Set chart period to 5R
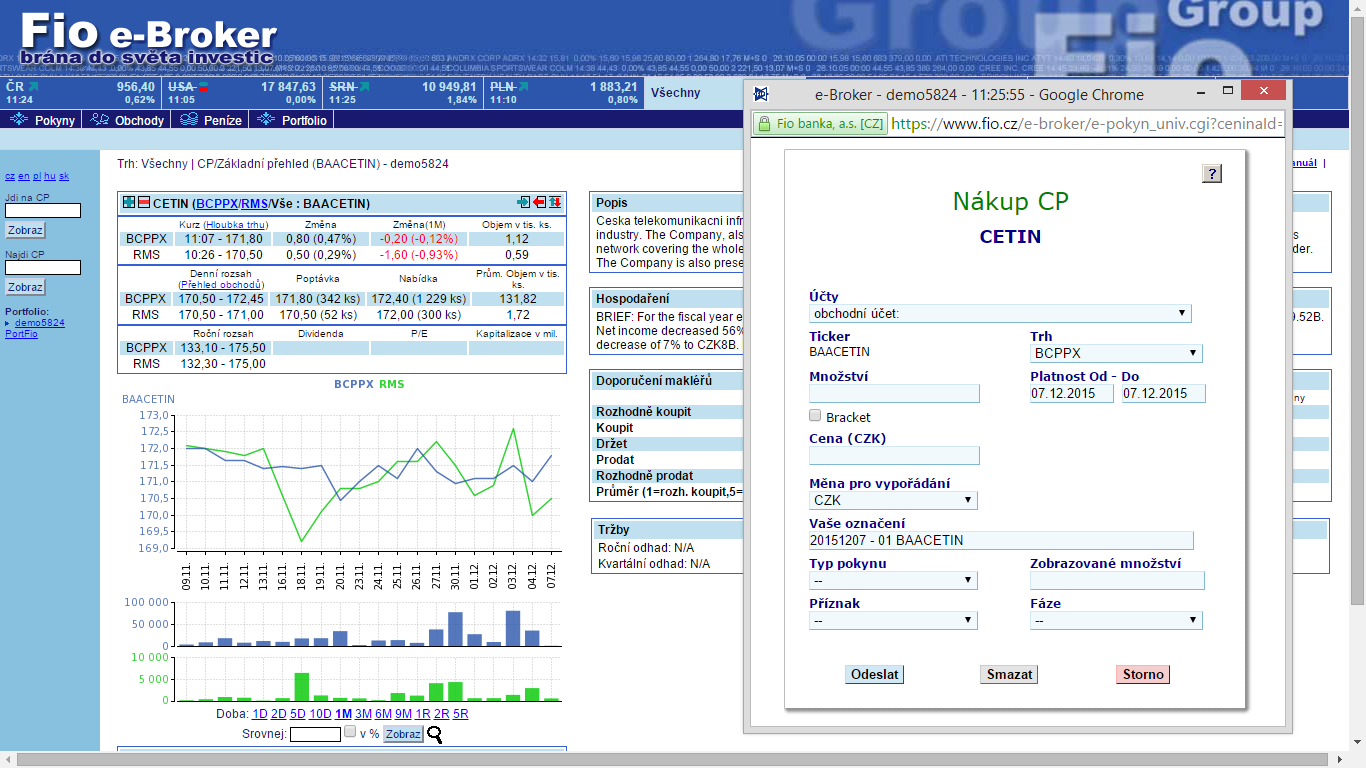The width and height of the screenshot is (1366, 768). click(x=461, y=714)
